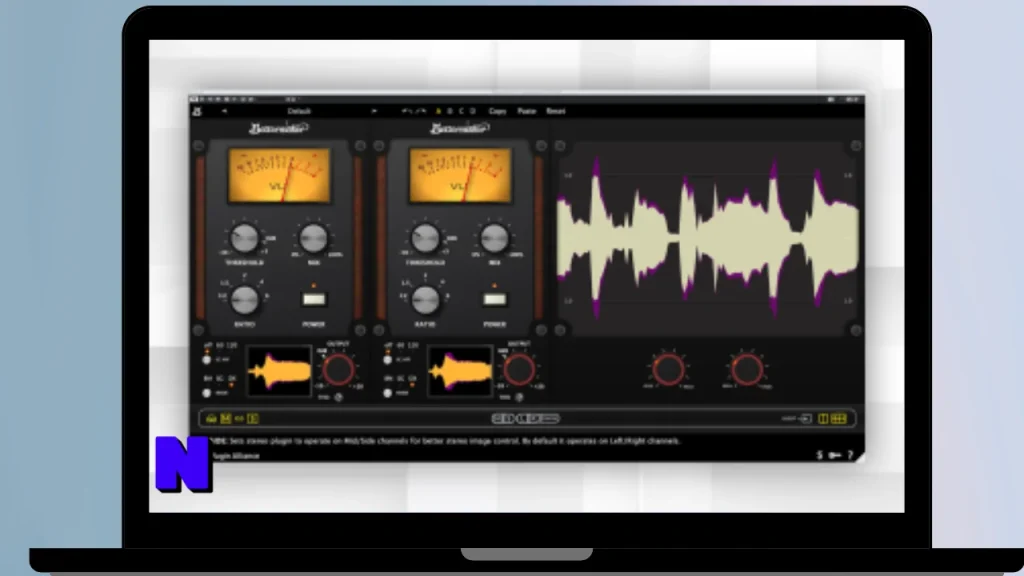
Task: Click the undo arrow in plugin header
Action: (406, 112)
